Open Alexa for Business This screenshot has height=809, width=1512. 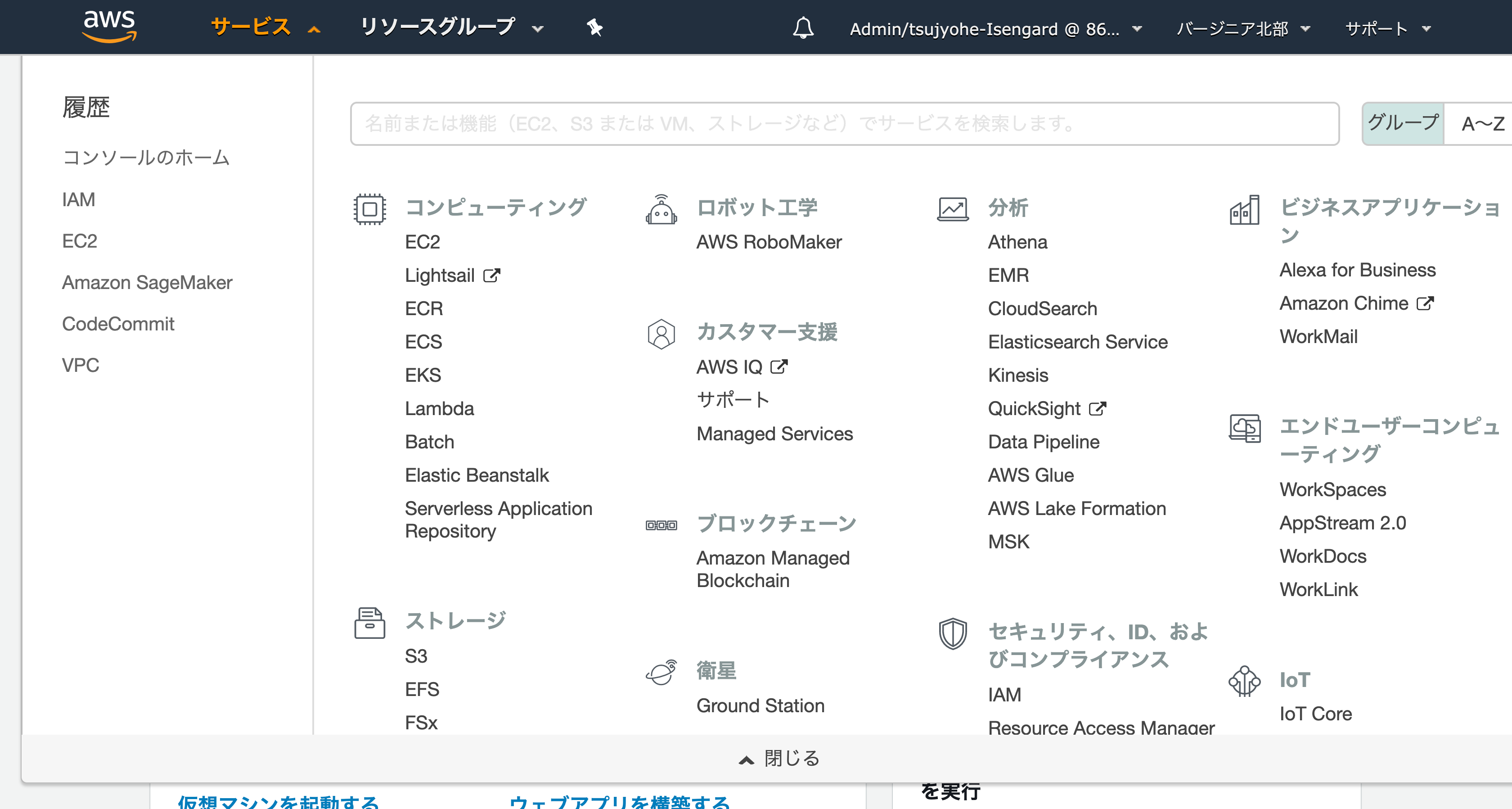pos(1358,270)
